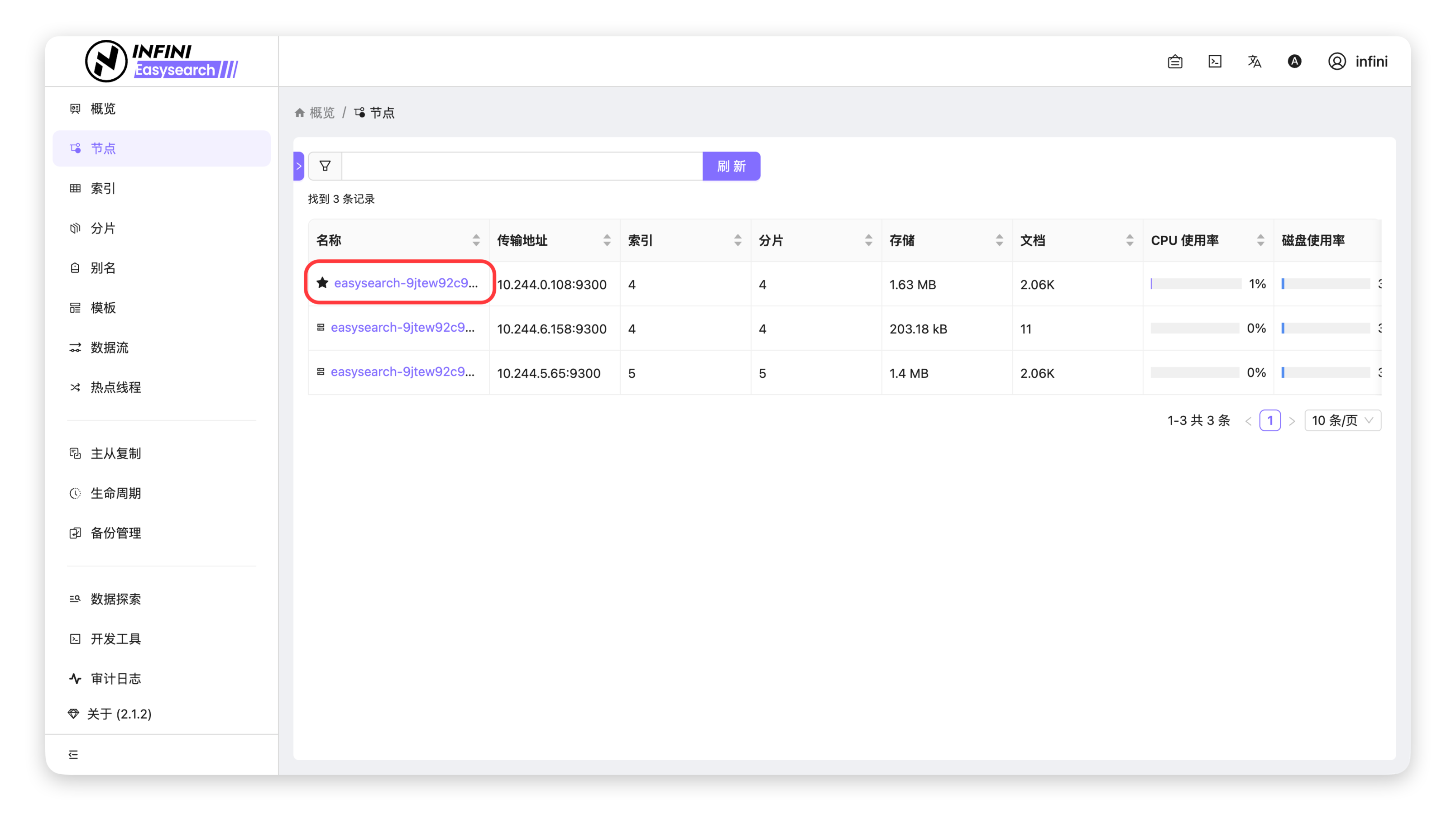Click the infini user avatar icon
The width and height of the screenshot is (1456, 829).
(x=1337, y=62)
